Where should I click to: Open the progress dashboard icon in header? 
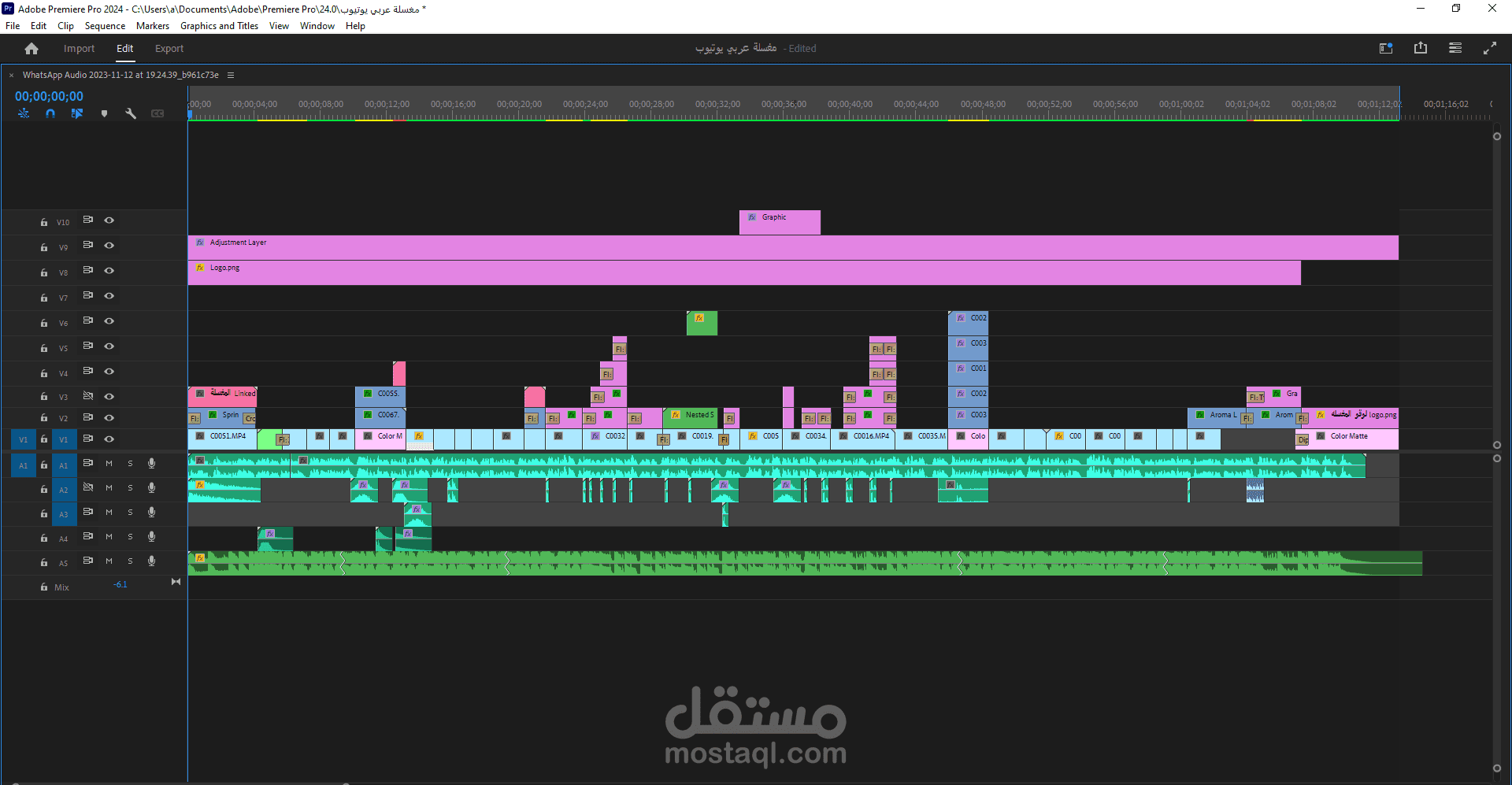click(x=1455, y=48)
